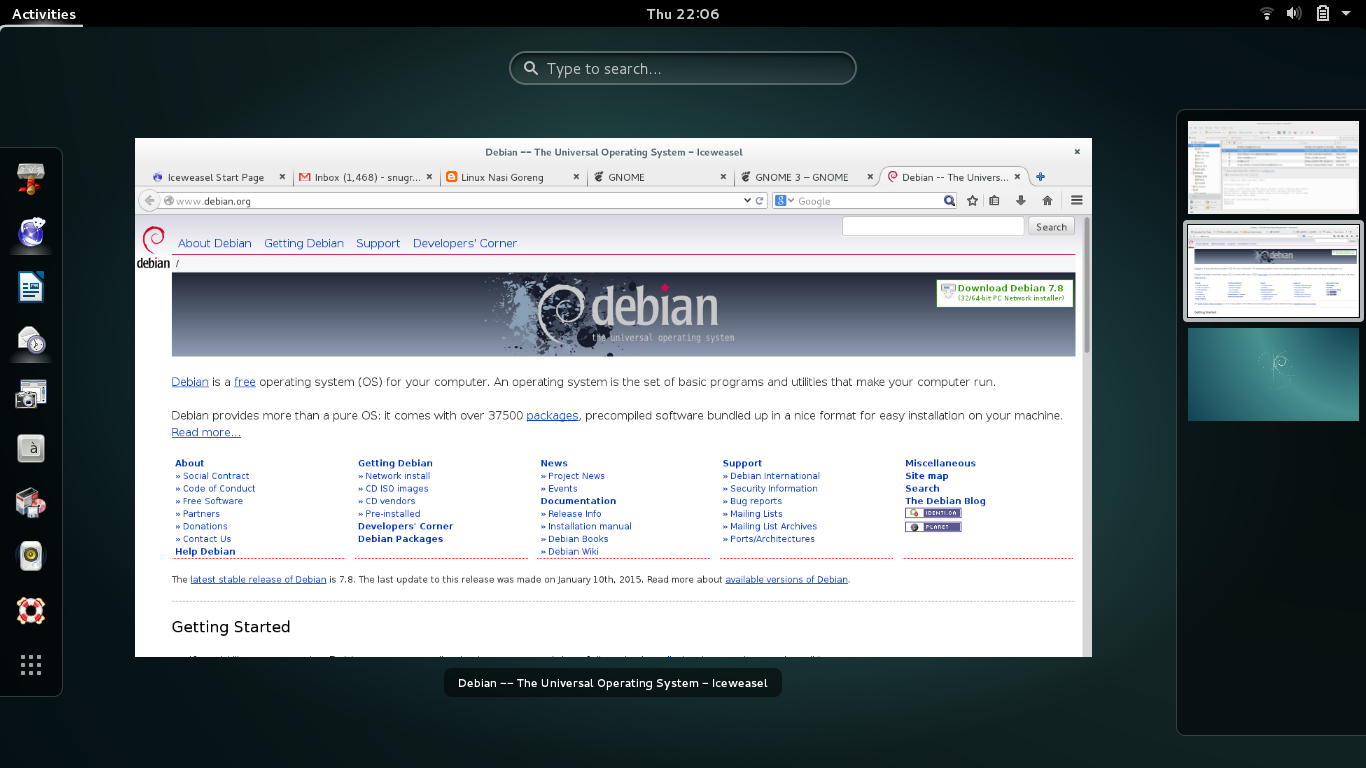Open the Help lifebuoy icon in dock

31,611
